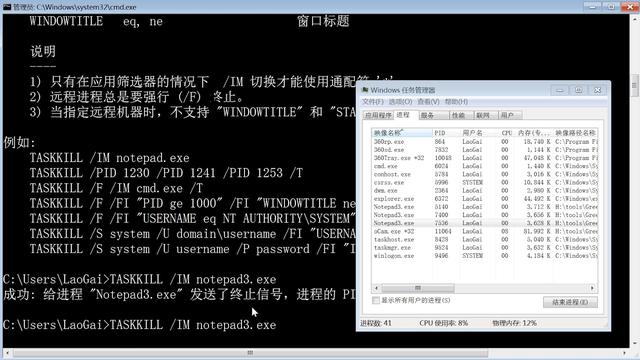
Task: Sort by 内存 column header
Action: coord(533,133)
